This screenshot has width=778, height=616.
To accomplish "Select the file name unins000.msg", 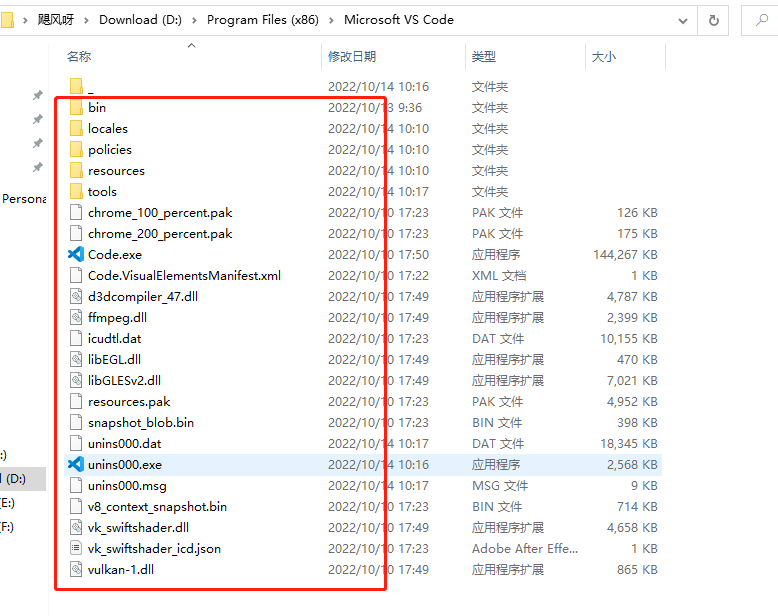I will (127, 486).
